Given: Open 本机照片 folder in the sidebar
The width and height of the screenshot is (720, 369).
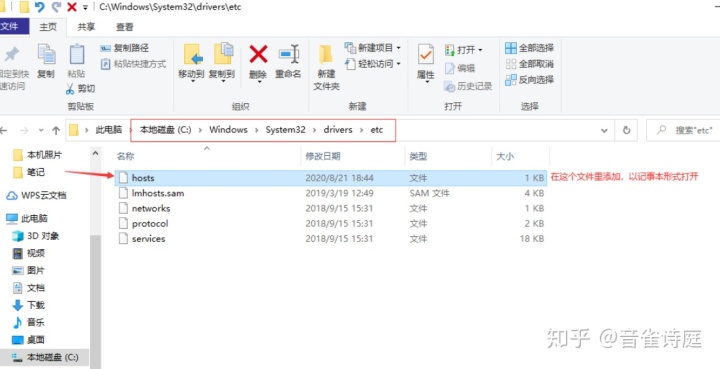Looking at the screenshot, I should tap(38, 155).
